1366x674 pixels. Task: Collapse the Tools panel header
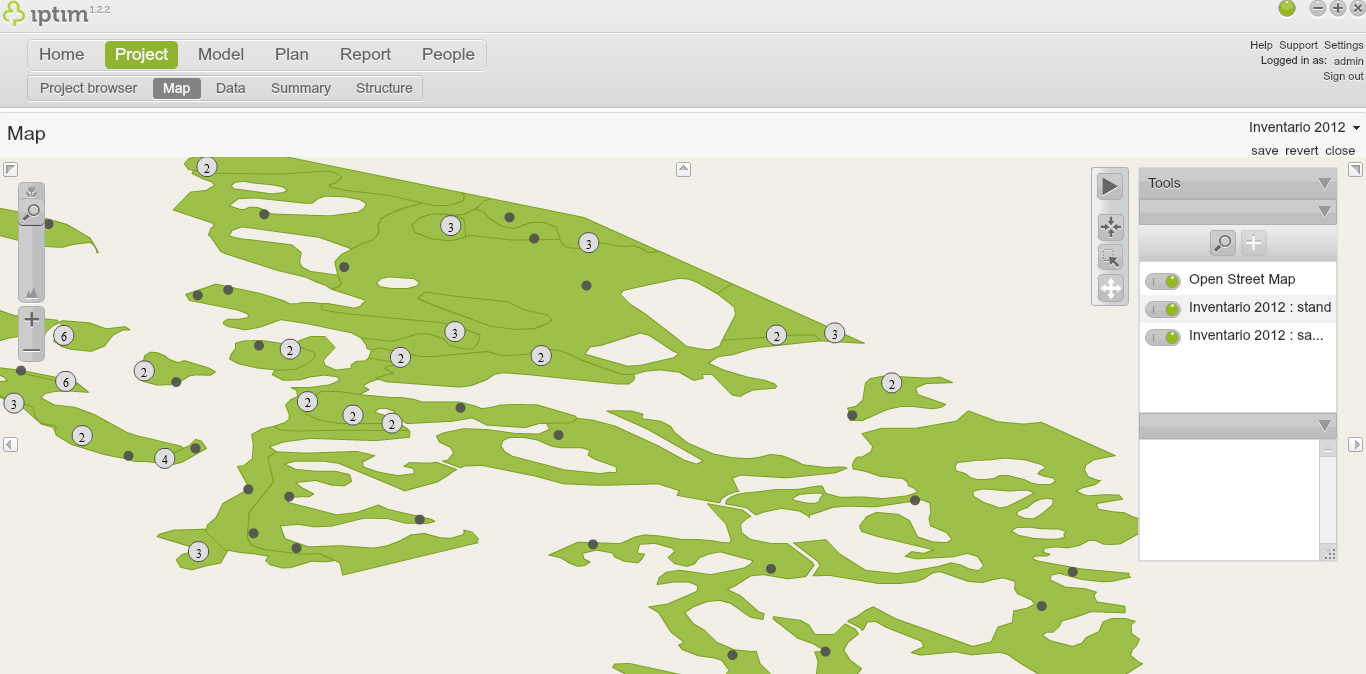point(1324,183)
